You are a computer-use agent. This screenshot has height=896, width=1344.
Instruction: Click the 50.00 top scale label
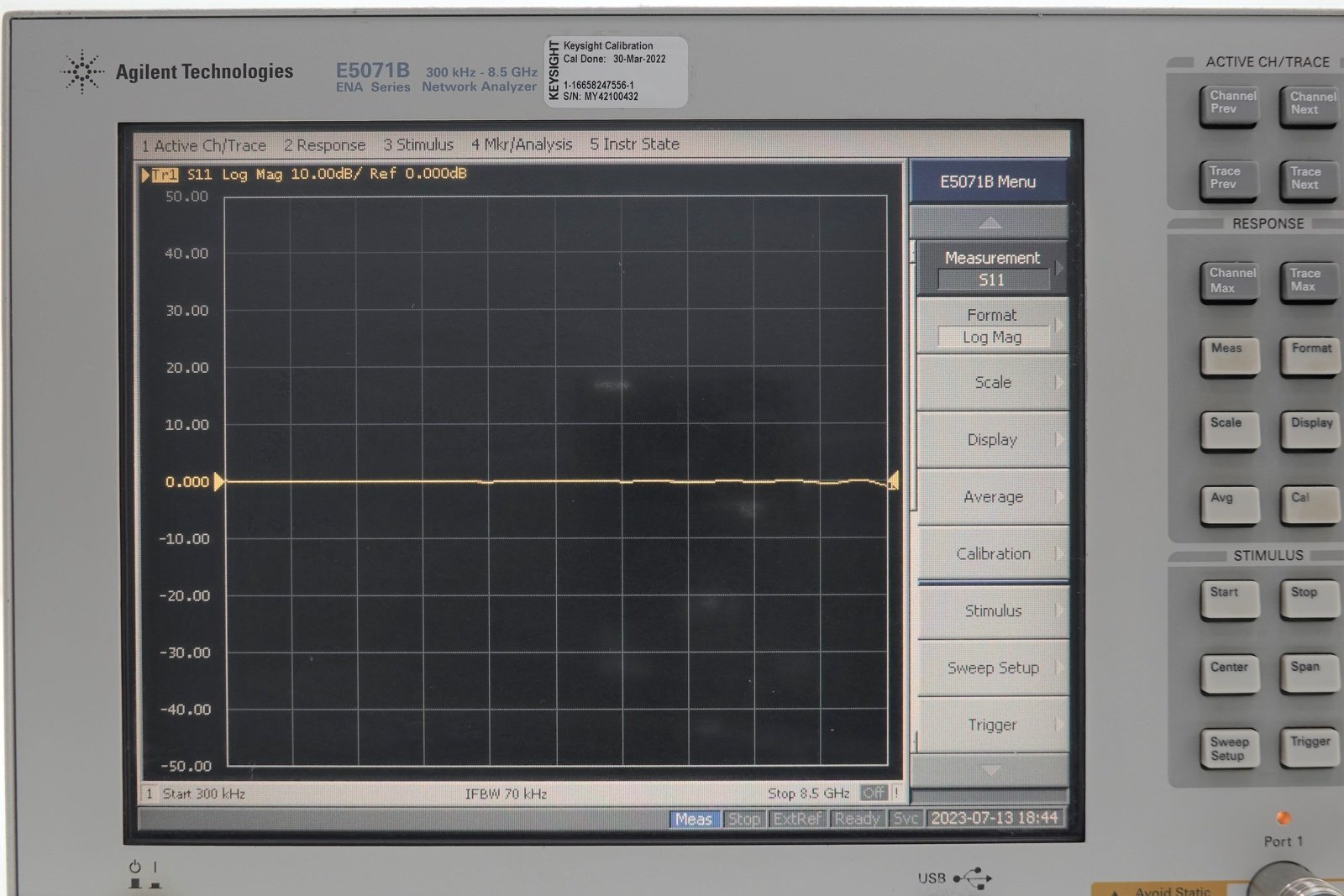186,196
